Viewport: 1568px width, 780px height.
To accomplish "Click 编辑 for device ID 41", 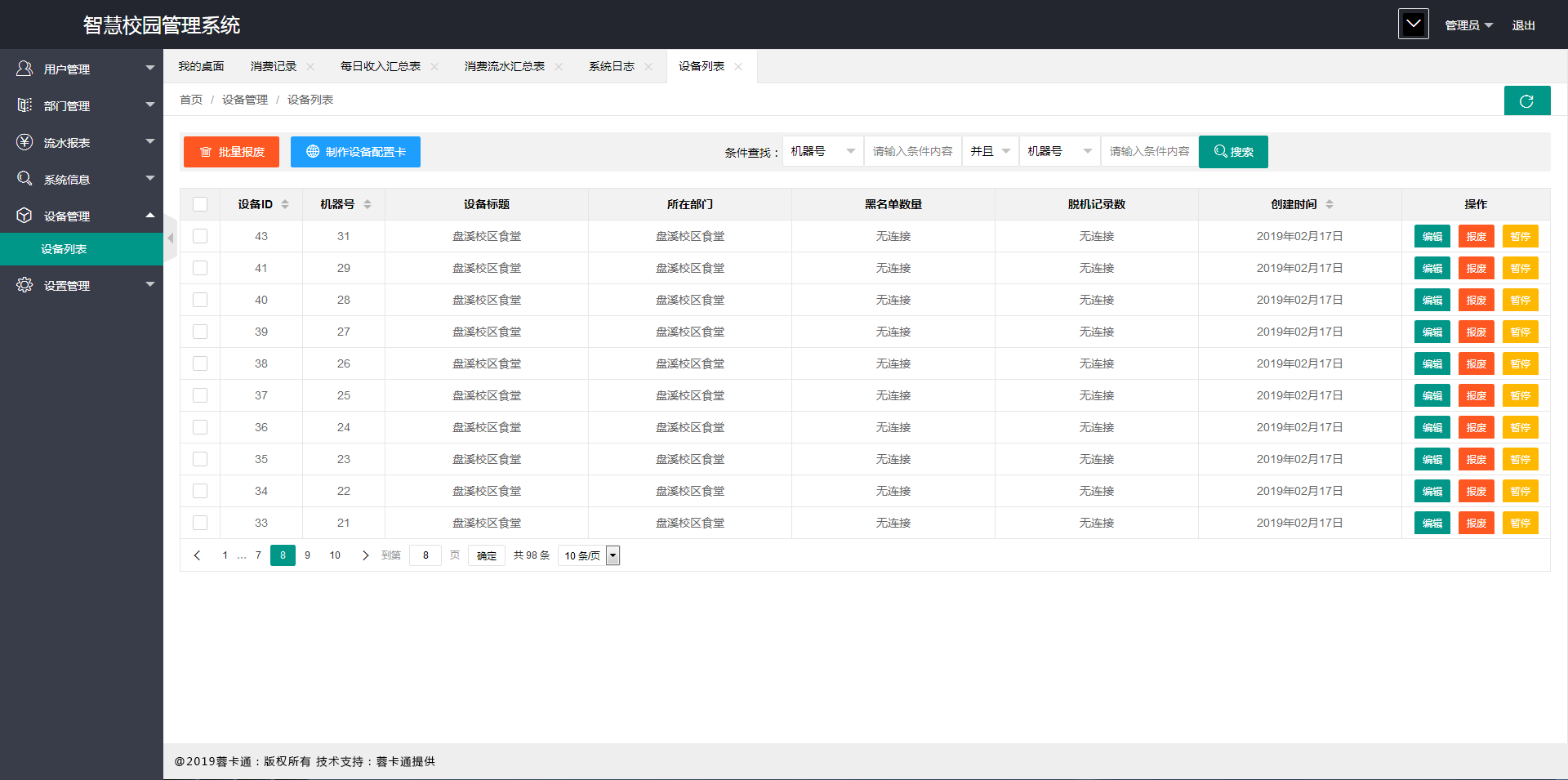I will (1432, 268).
